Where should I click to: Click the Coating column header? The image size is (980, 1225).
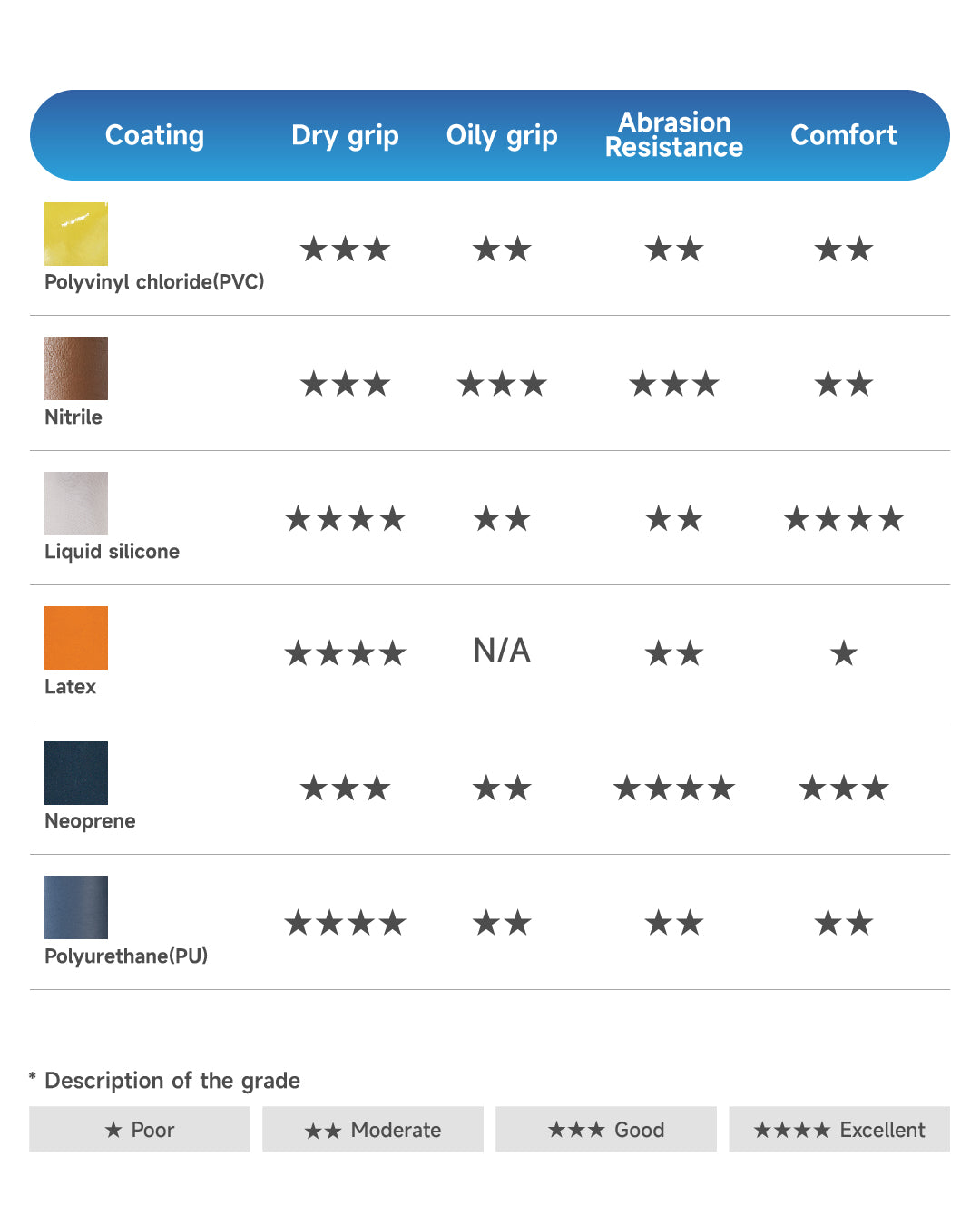pos(154,135)
